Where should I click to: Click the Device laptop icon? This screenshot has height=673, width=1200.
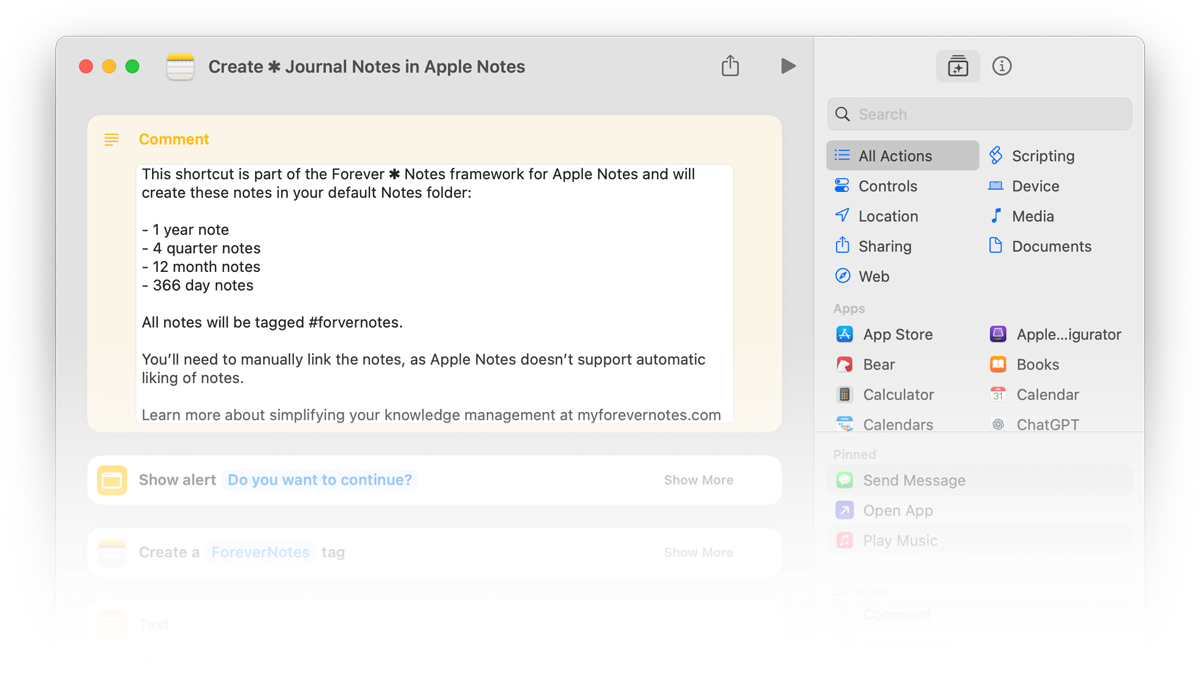tap(996, 186)
